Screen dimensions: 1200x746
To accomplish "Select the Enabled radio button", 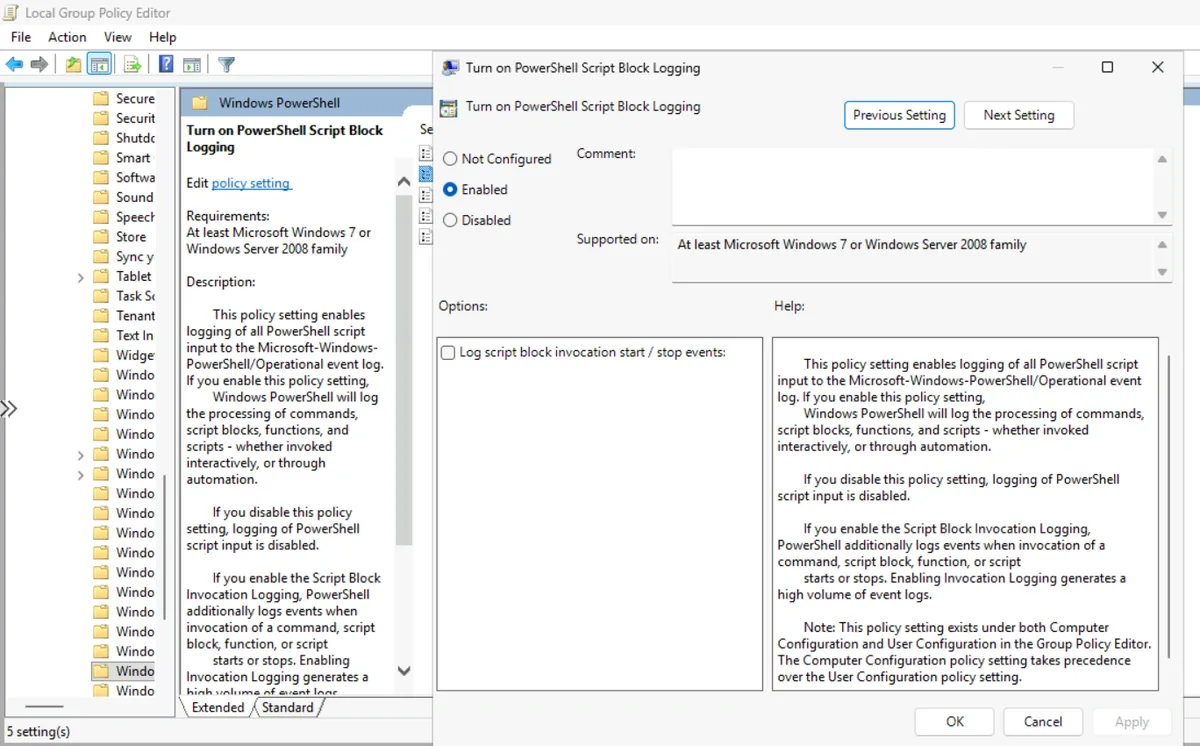I will point(450,189).
